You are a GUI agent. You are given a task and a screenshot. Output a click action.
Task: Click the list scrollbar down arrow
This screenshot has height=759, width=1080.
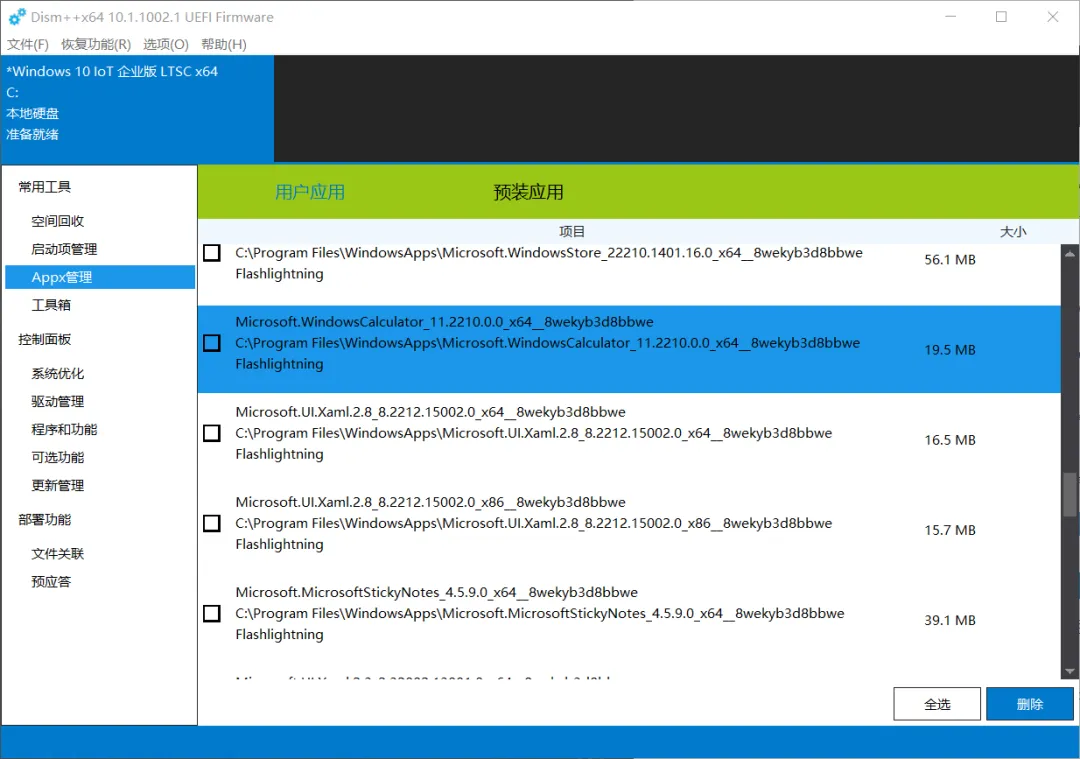1070,671
